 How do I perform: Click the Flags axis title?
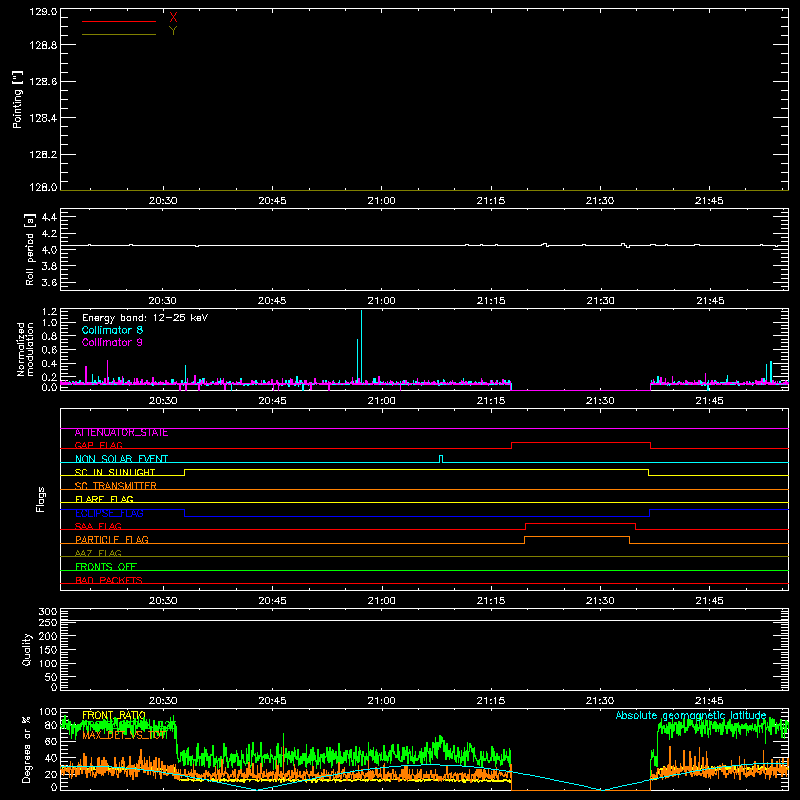(x=40, y=499)
